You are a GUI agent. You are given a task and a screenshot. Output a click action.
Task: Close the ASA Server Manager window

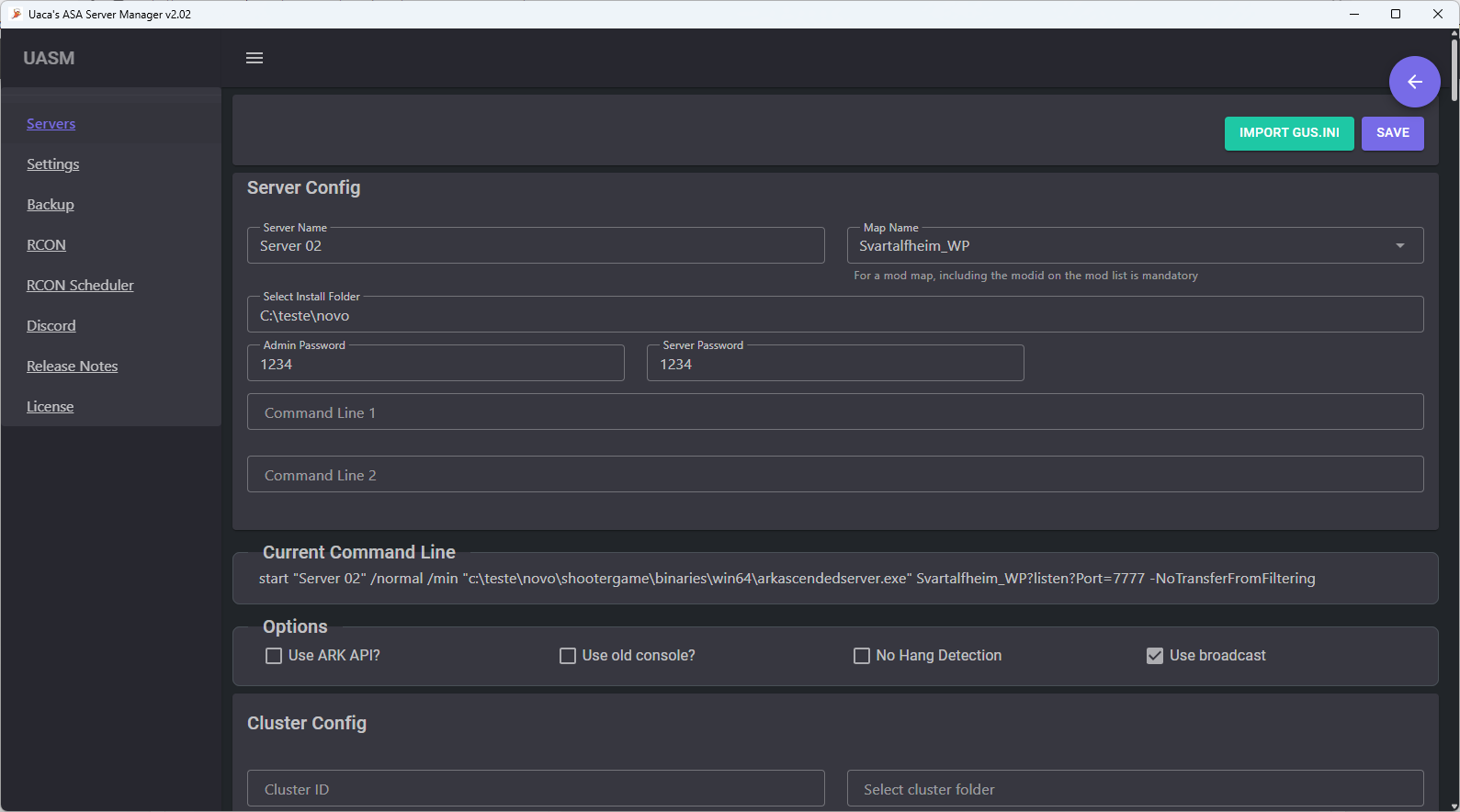(1438, 14)
